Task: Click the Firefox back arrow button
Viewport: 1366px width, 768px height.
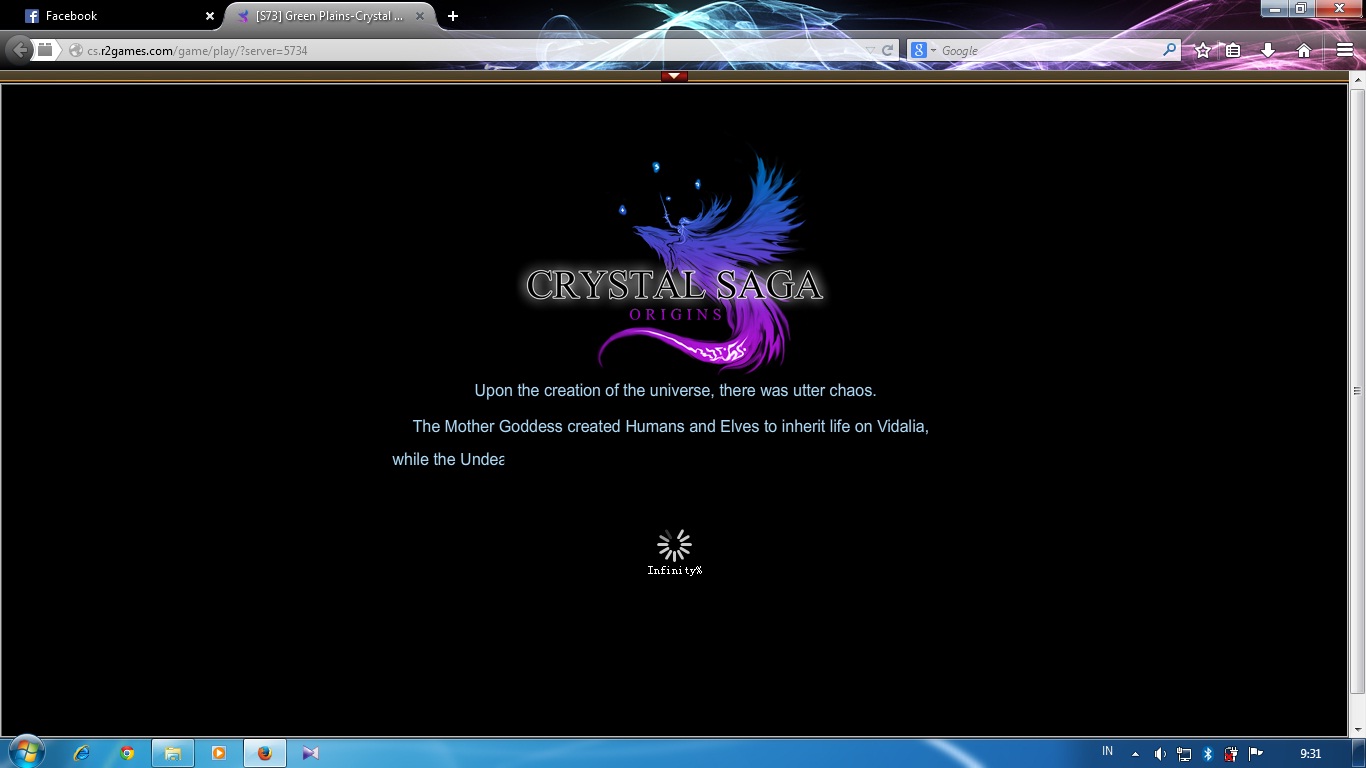Action: [x=19, y=50]
